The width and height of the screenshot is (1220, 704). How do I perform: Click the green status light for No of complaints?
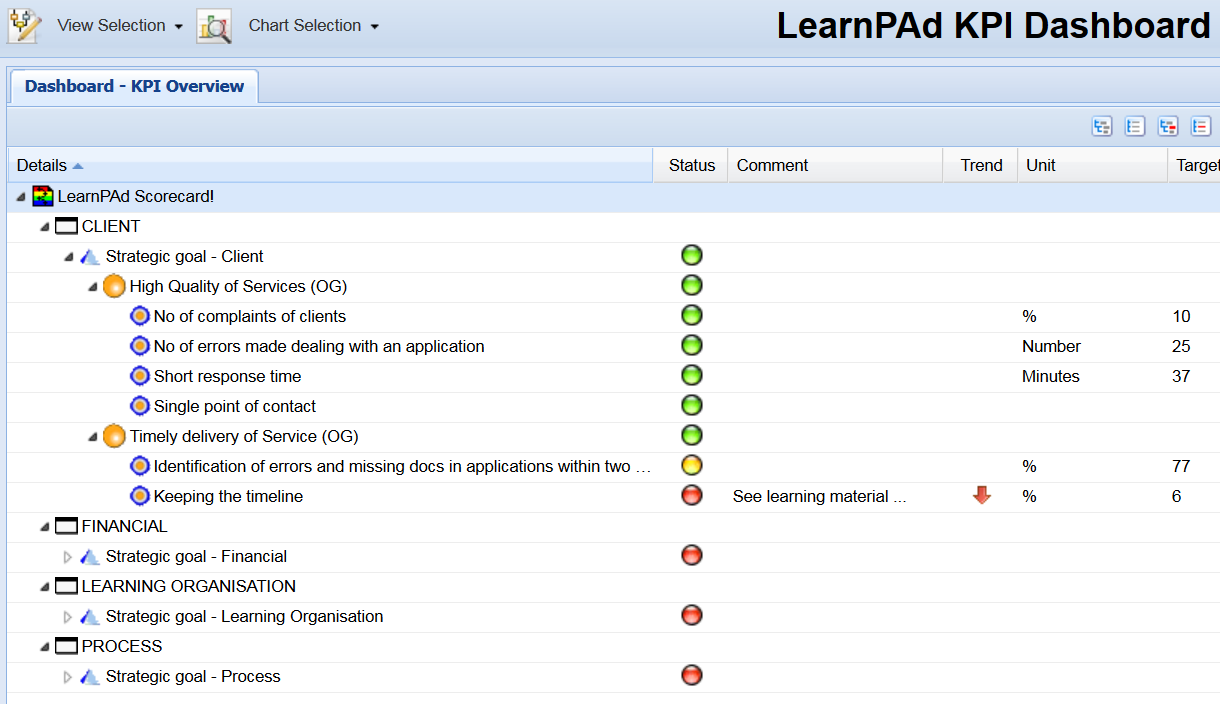click(692, 315)
